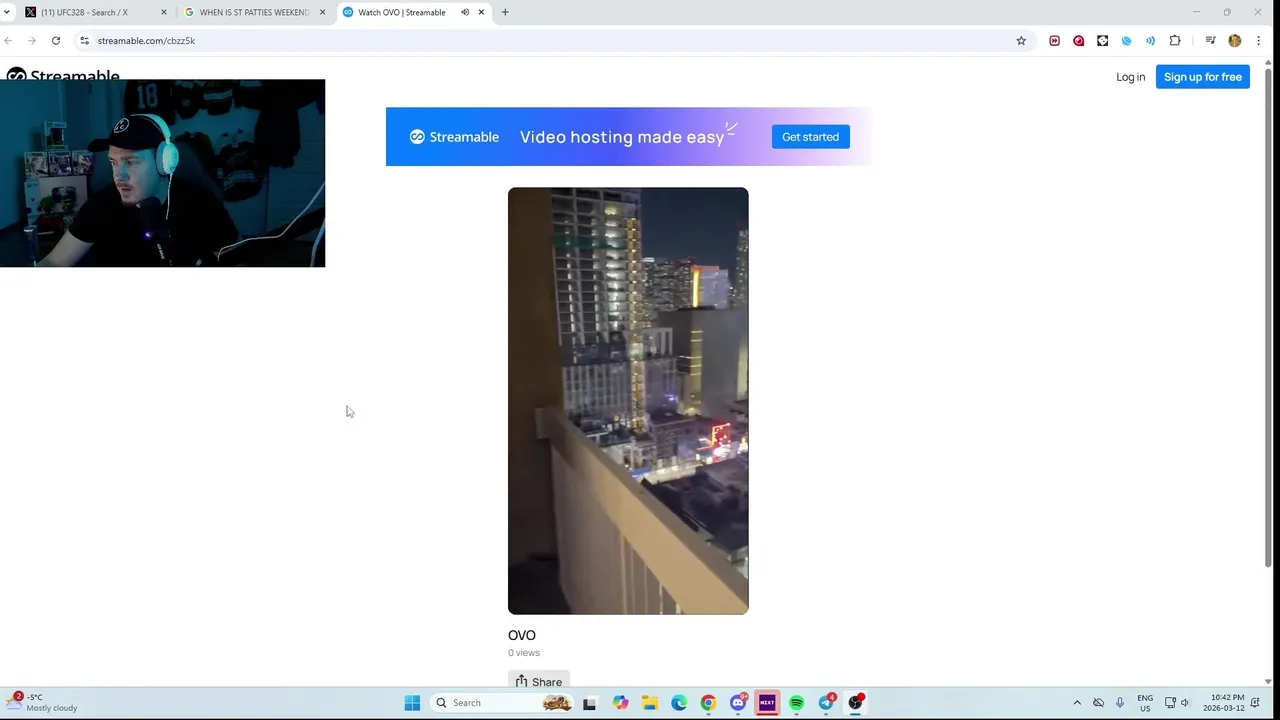Open volume control in system tray

[x=1185, y=703]
